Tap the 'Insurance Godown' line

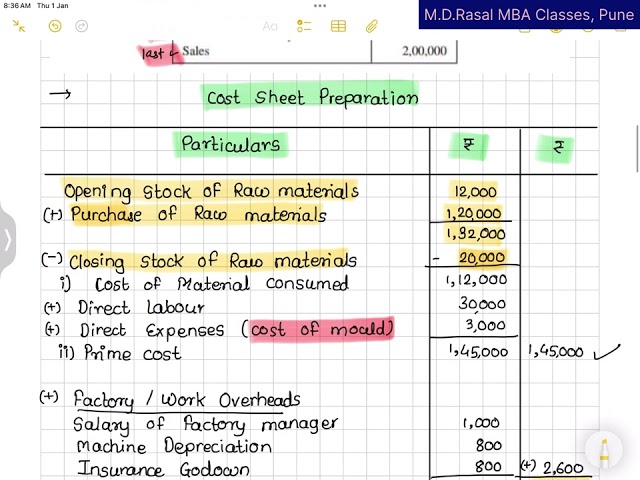163,469
